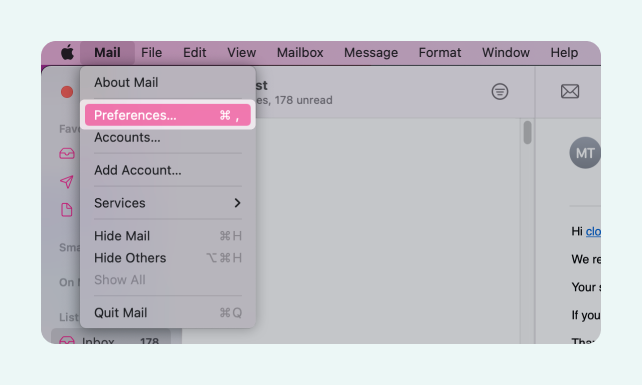
Task: Select the Drafts document icon
Action: (67, 210)
